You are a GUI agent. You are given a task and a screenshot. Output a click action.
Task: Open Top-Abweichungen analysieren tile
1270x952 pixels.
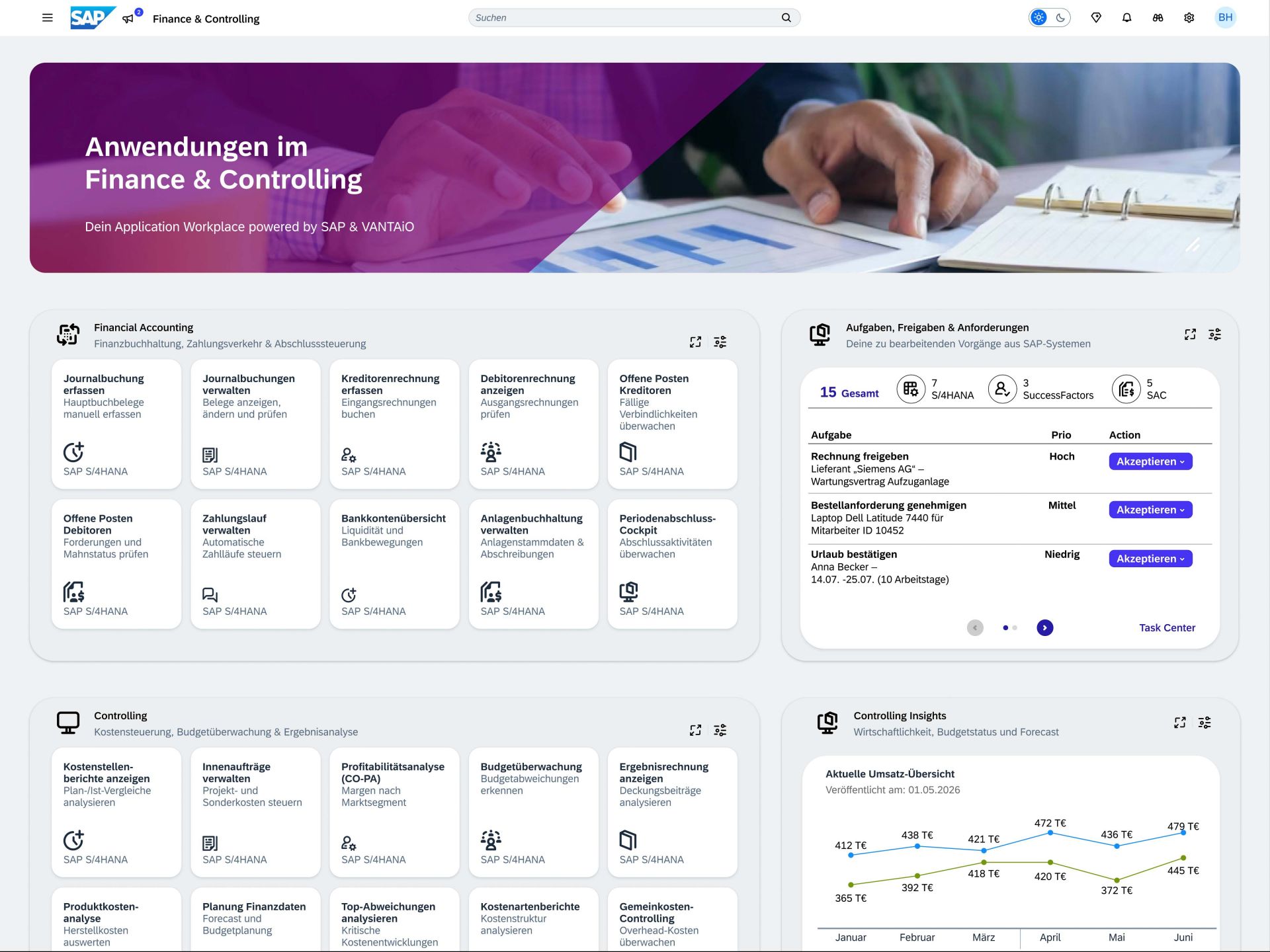tap(394, 920)
